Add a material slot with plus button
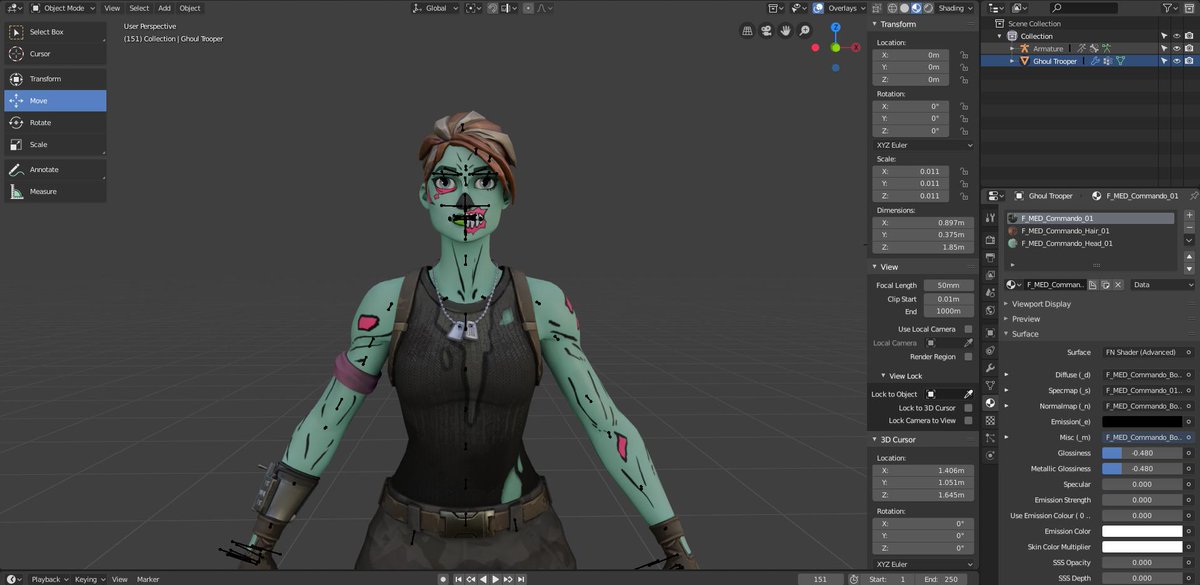 pyautogui.click(x=1189, y=215)
